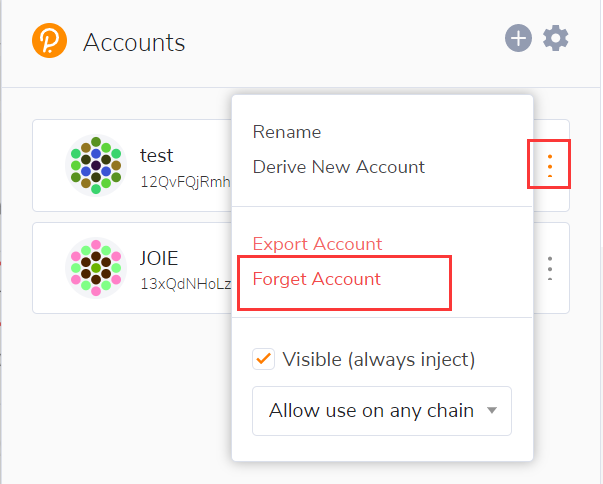Image resolution: width=603 pixels, height=484 pixels.
Task: Click the Polkadot logo icon
Action: pos(49,41)
